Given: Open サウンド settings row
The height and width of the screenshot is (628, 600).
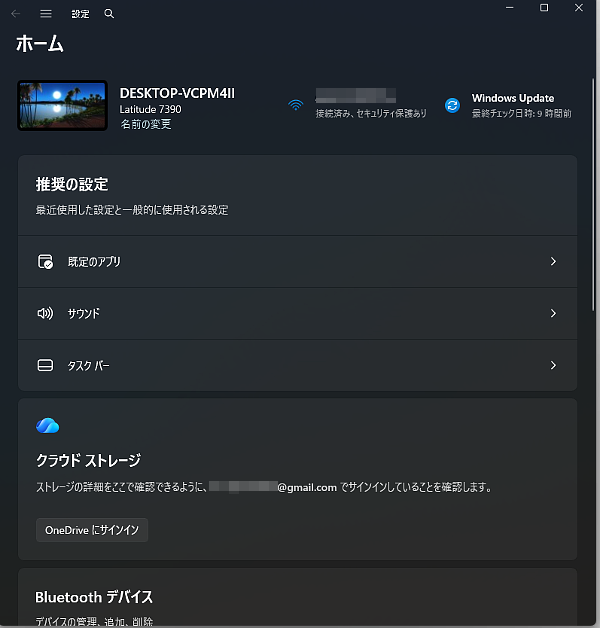Looking at the screenshot, I should click(298, 314).
